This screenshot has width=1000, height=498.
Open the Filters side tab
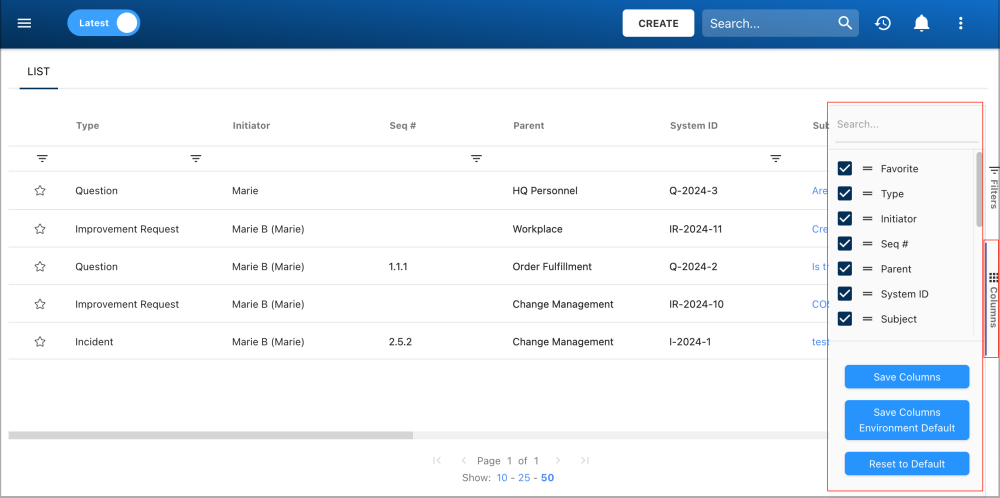click(993, 187)
